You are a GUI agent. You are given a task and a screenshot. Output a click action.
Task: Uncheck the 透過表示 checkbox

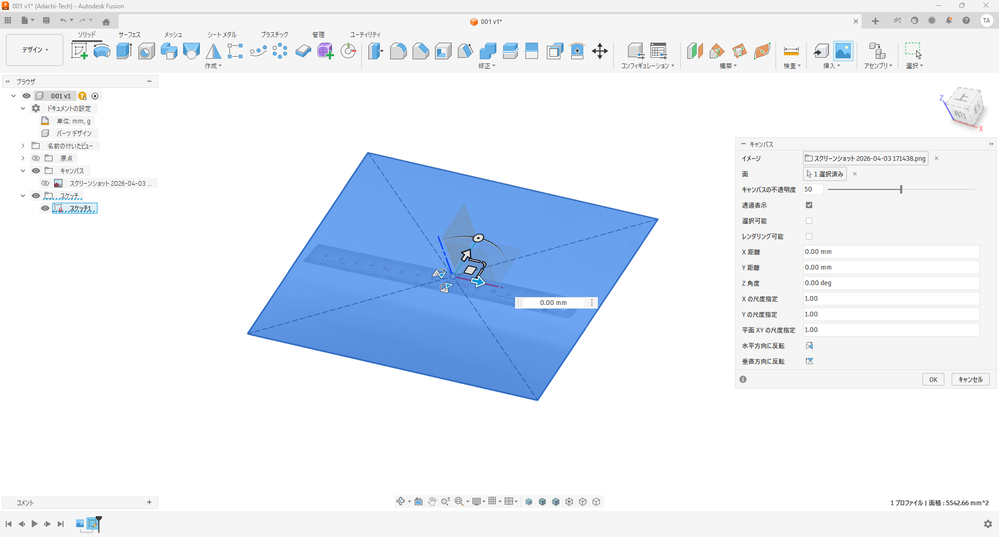pos(809,205)
